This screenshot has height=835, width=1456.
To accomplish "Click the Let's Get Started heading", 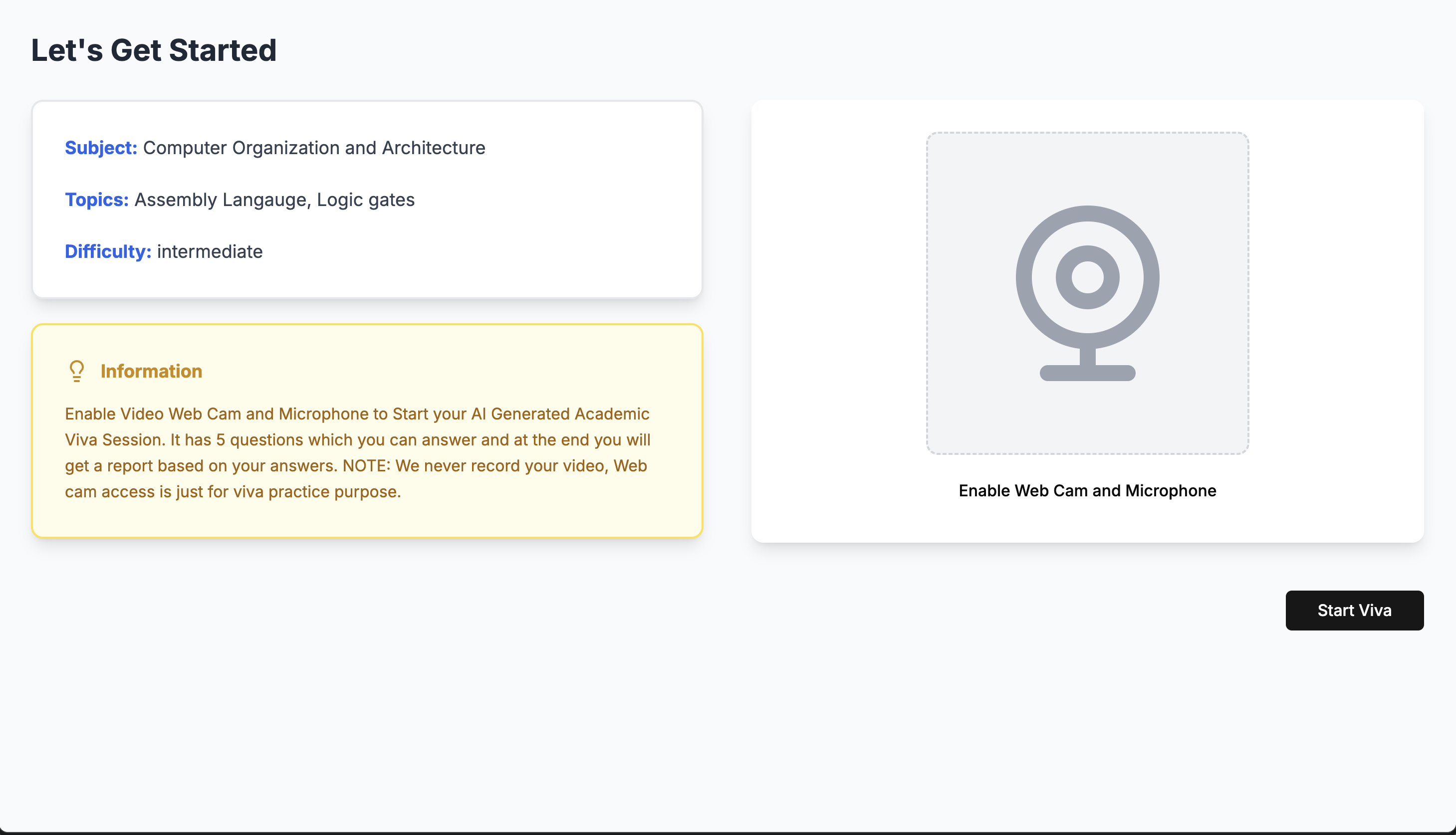I will pyautogui.click(x=154, y=50).
